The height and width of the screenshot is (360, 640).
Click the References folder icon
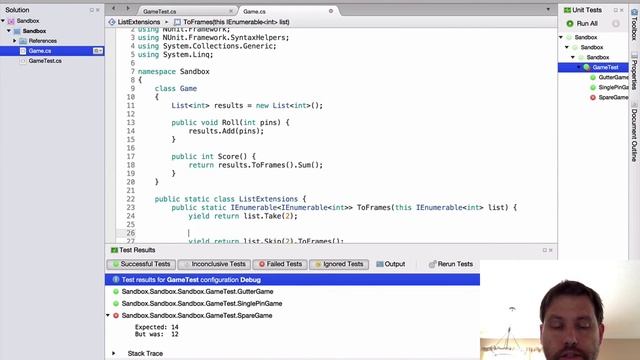pyautogui.click(x=23, y=41)
